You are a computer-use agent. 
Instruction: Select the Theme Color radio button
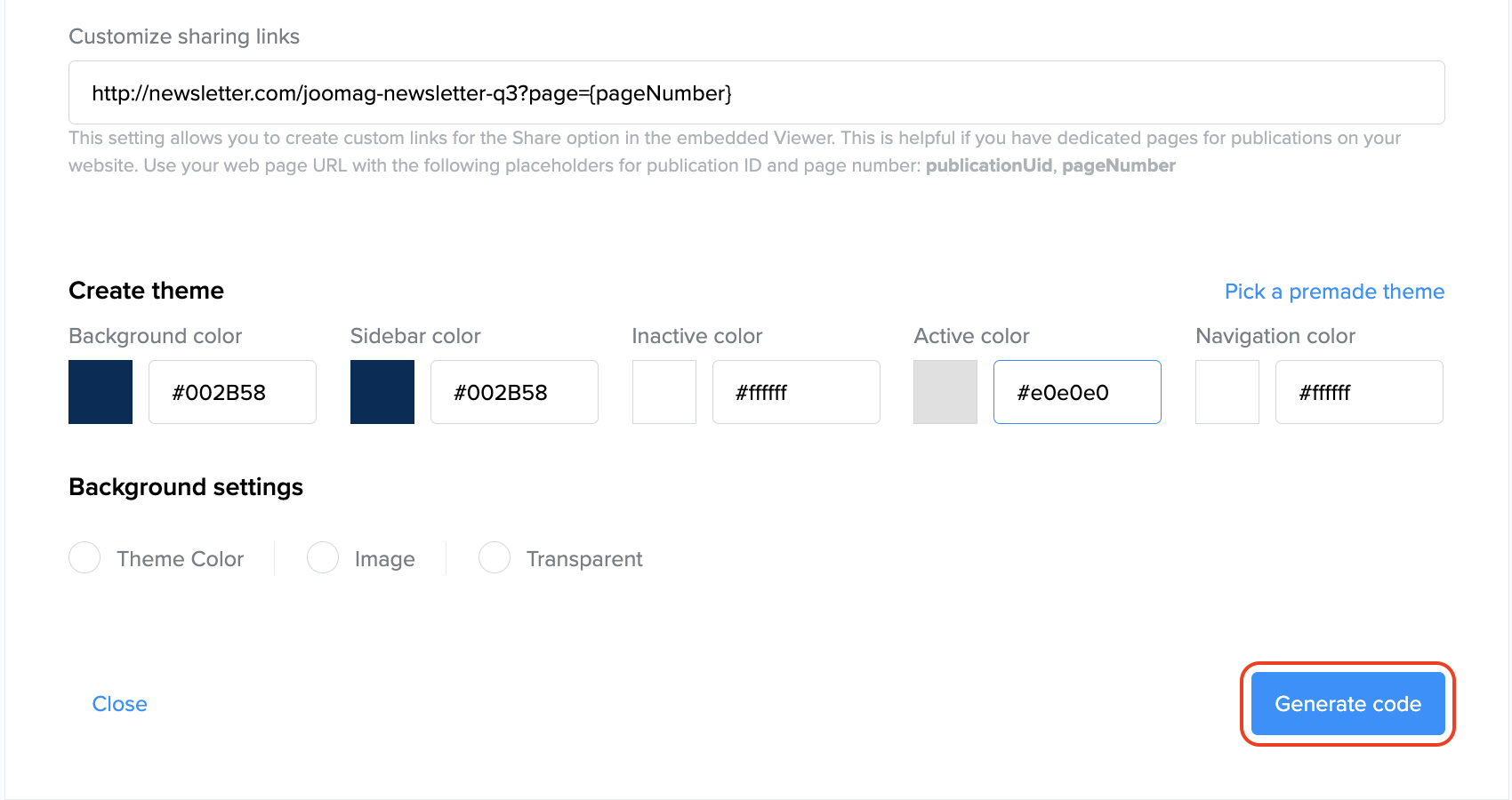84,558
